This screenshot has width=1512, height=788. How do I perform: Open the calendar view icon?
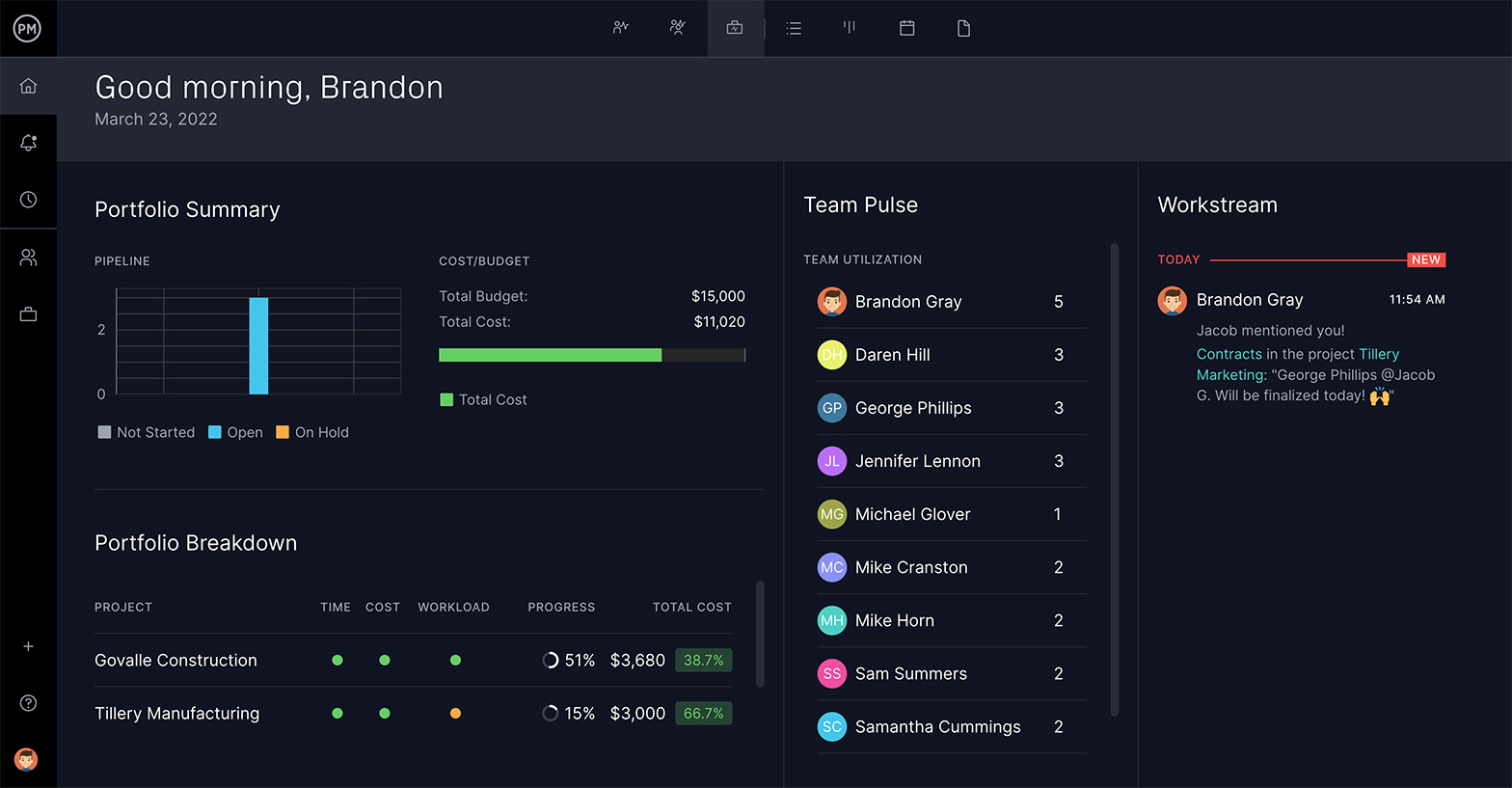coord(906,28)
